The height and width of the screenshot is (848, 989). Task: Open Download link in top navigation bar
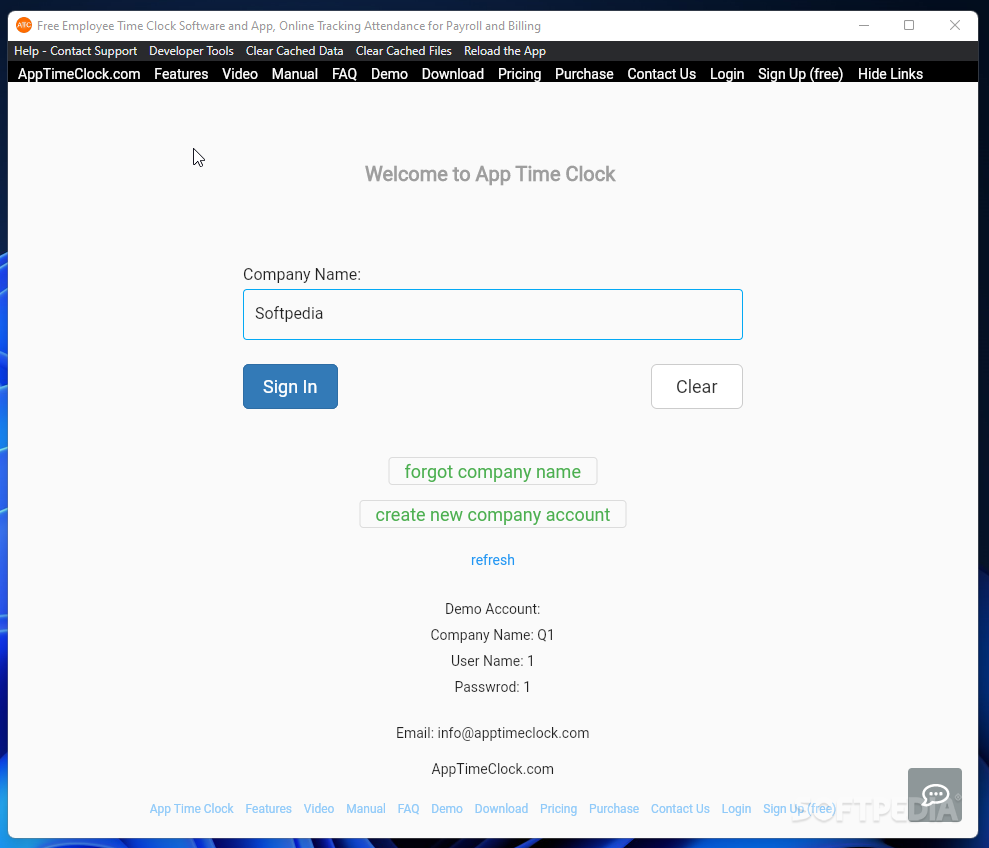[x=453, y=74]
